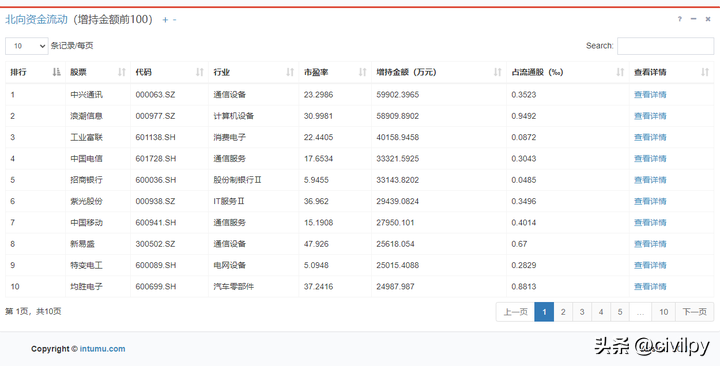The height and width of the screenshot is (366, 720).
Task: Click the minus icon beside panel title
Action: pos(174,20)
